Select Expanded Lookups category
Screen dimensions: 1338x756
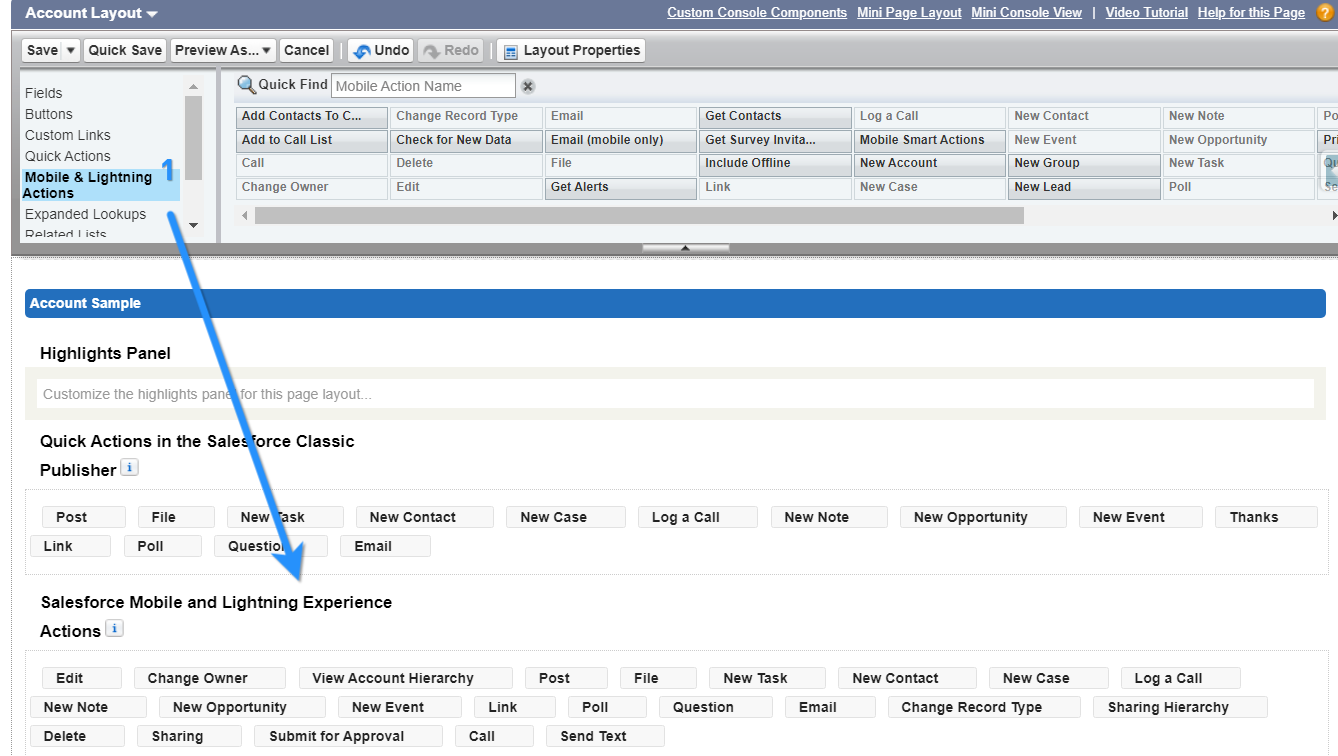(85, 214)
